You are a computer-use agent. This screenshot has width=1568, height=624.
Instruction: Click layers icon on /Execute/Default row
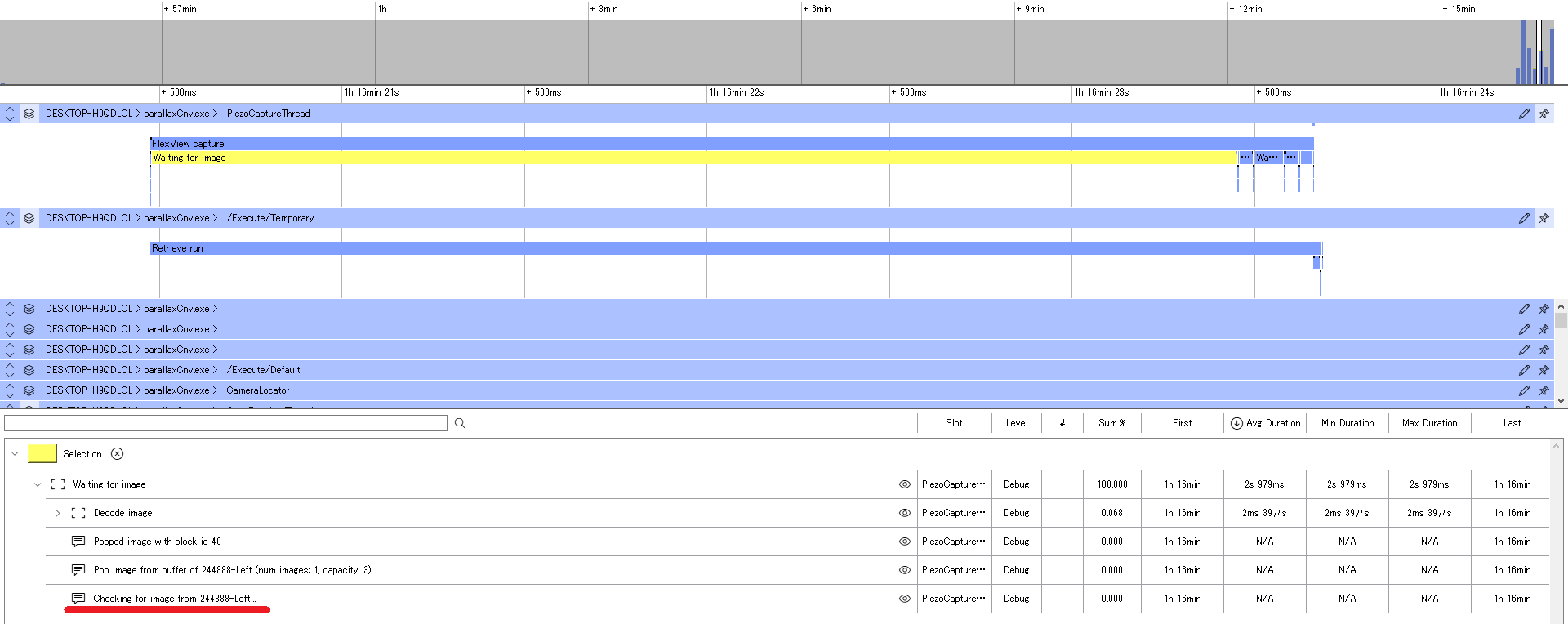29,370
